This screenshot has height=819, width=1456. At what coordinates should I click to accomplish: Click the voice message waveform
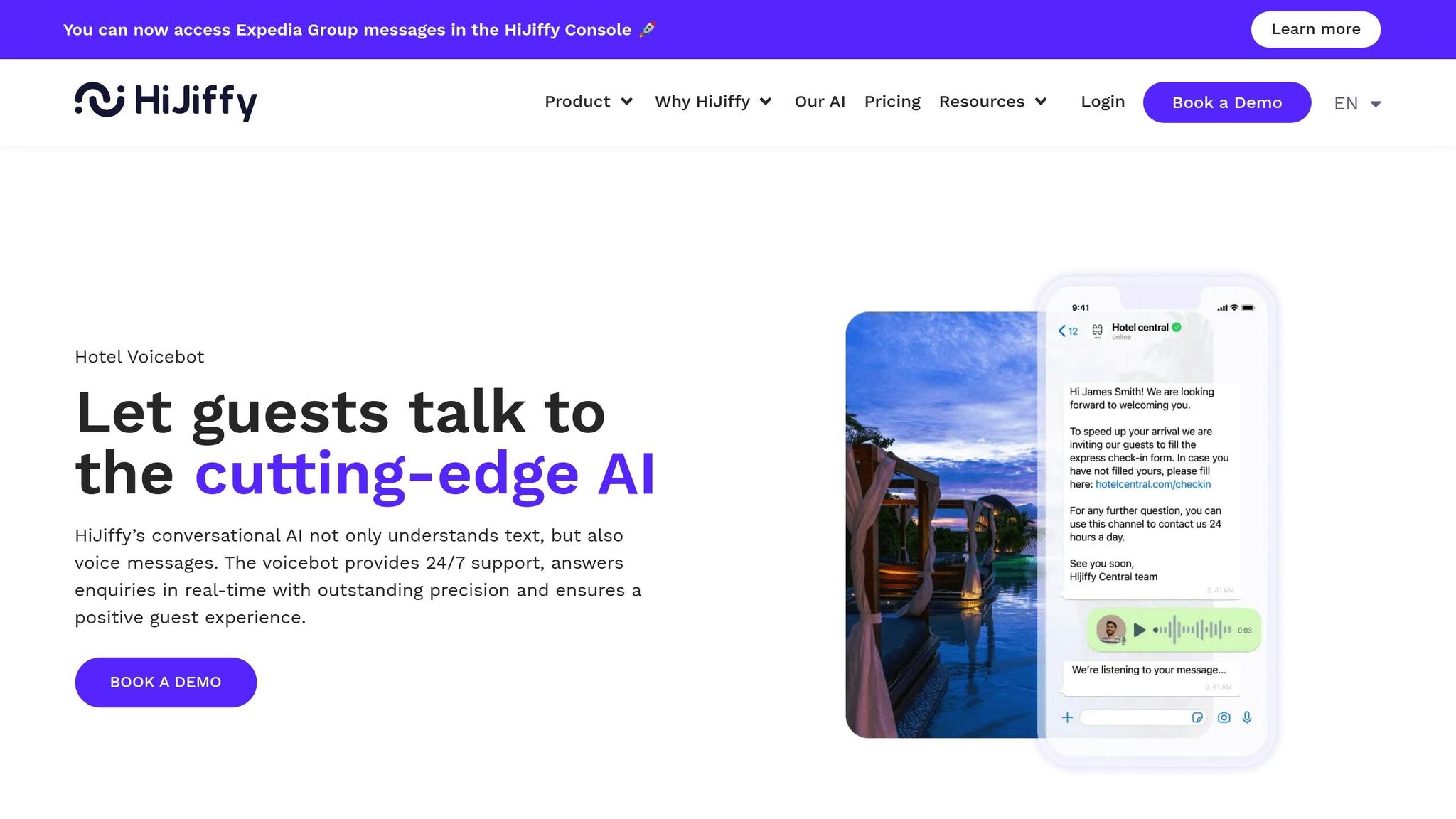(1192, 630)
